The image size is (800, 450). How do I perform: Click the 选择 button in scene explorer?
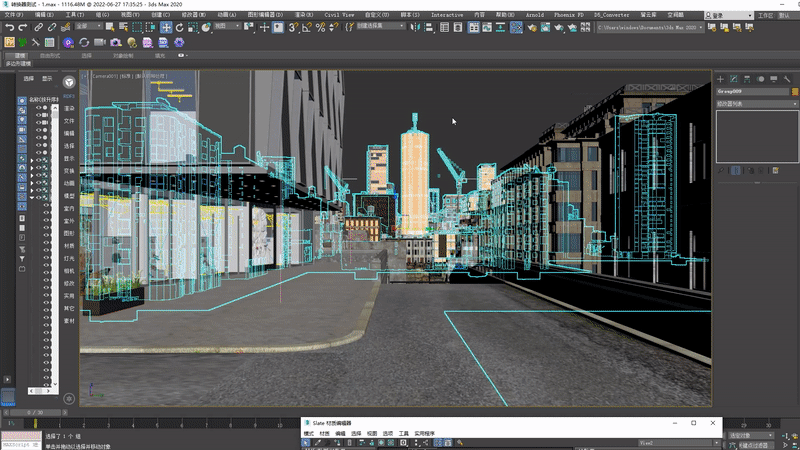[x=29, y=77]
